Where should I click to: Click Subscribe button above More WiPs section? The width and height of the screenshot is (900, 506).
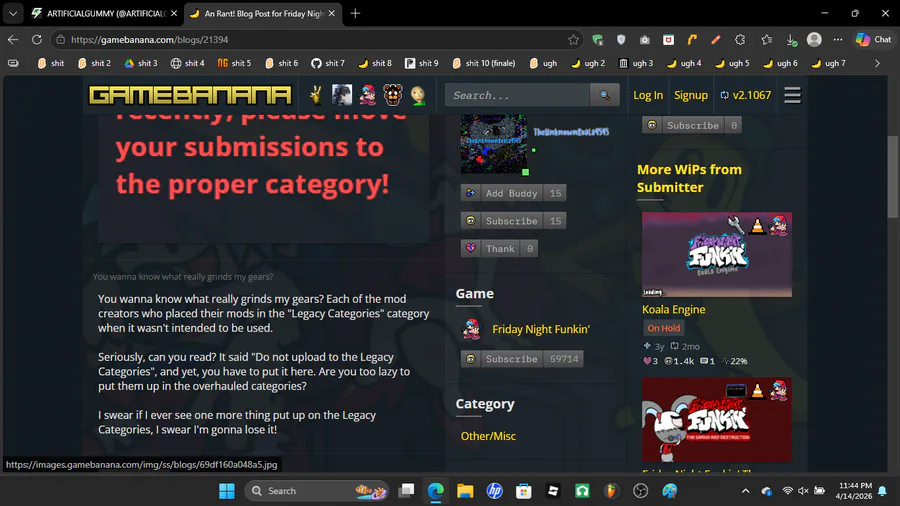(x=692, y=125)
